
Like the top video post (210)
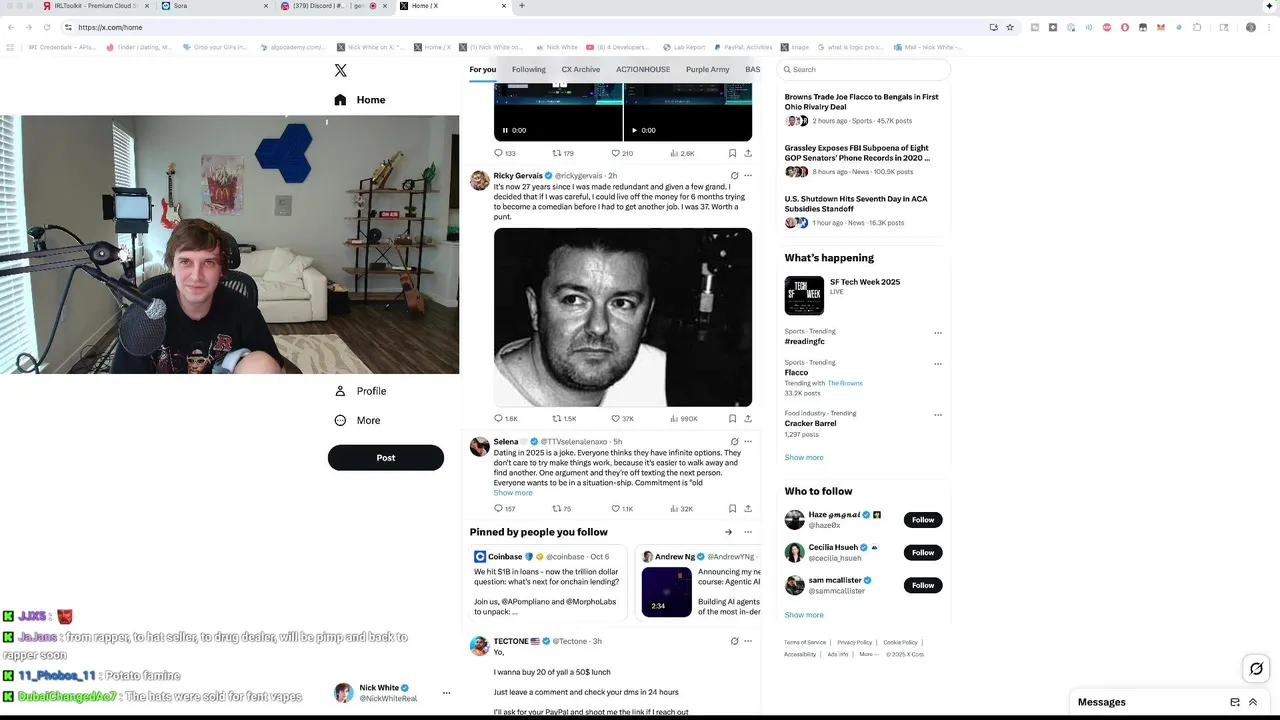coord(622,153)
